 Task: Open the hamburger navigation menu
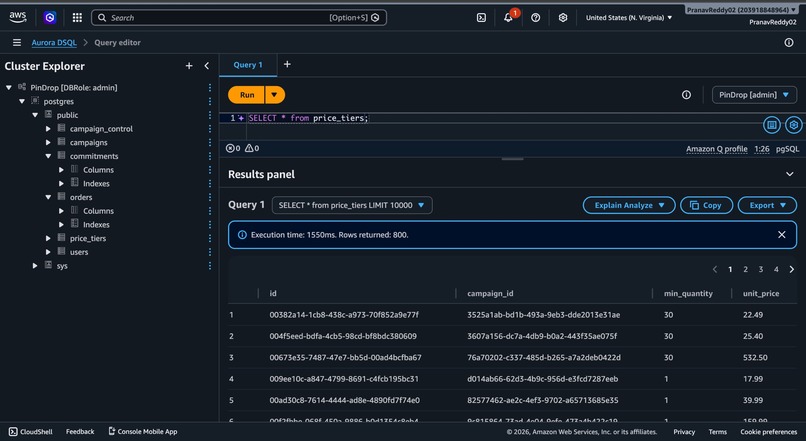pos(17,43)
